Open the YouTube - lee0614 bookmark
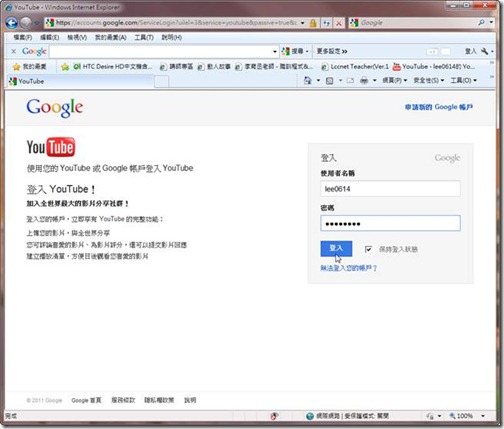The height and width of the screenshot is (429, 504). 434,67
